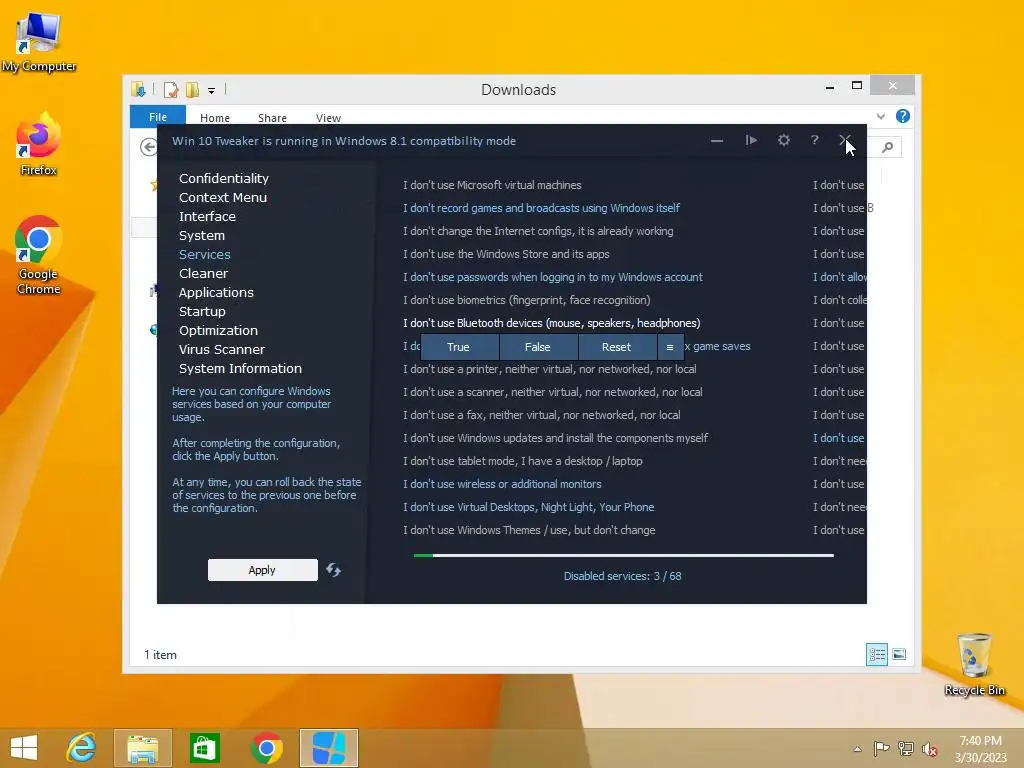
Task: Select the Services section
Action: (204, 254)
